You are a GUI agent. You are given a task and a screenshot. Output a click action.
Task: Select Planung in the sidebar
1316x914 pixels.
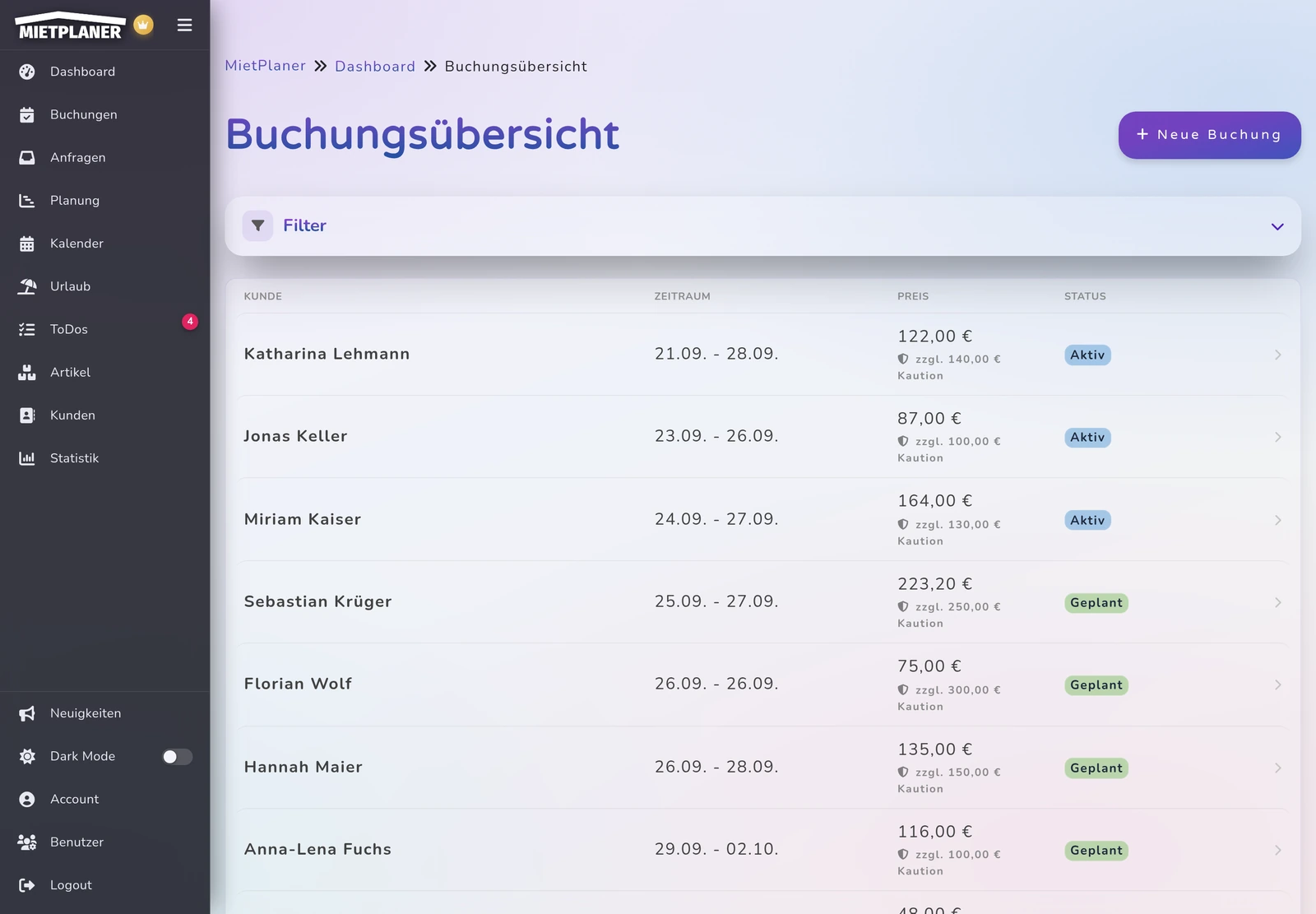click(x=104, y=200)
